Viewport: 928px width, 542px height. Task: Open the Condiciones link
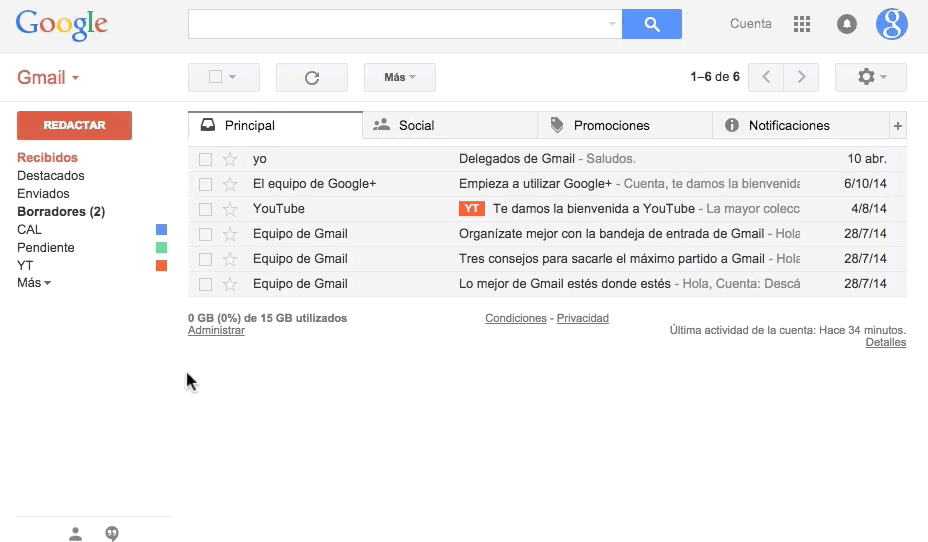click(x=515, y=318)
